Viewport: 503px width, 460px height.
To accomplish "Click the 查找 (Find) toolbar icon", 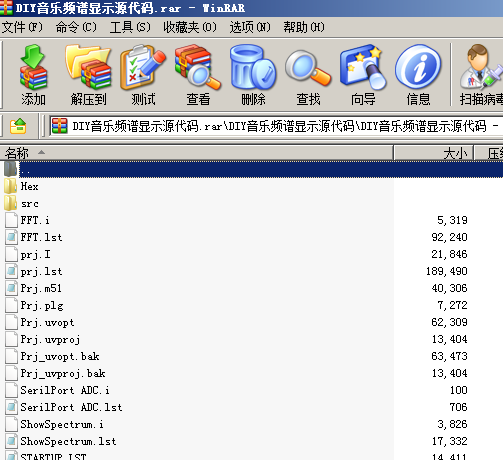I will tap(308, 68).
